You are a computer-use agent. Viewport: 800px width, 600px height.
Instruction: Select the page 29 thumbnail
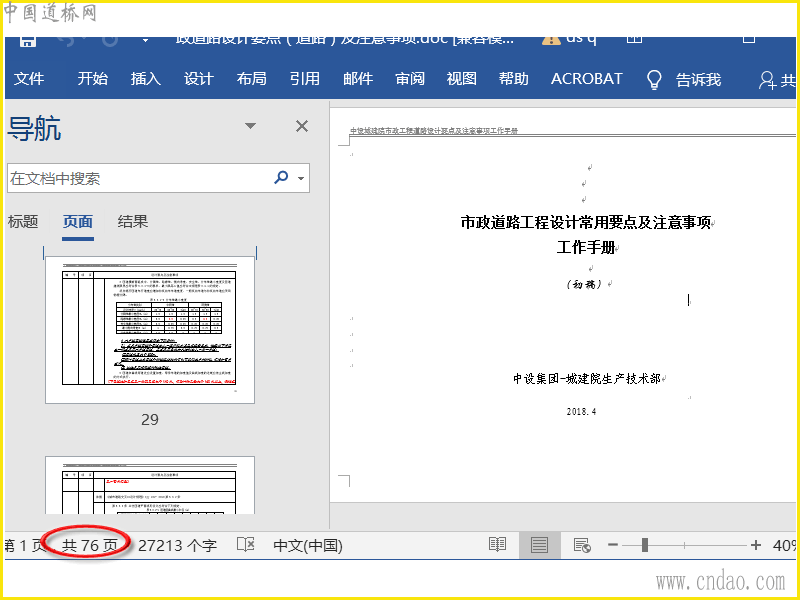click(150, 330)
